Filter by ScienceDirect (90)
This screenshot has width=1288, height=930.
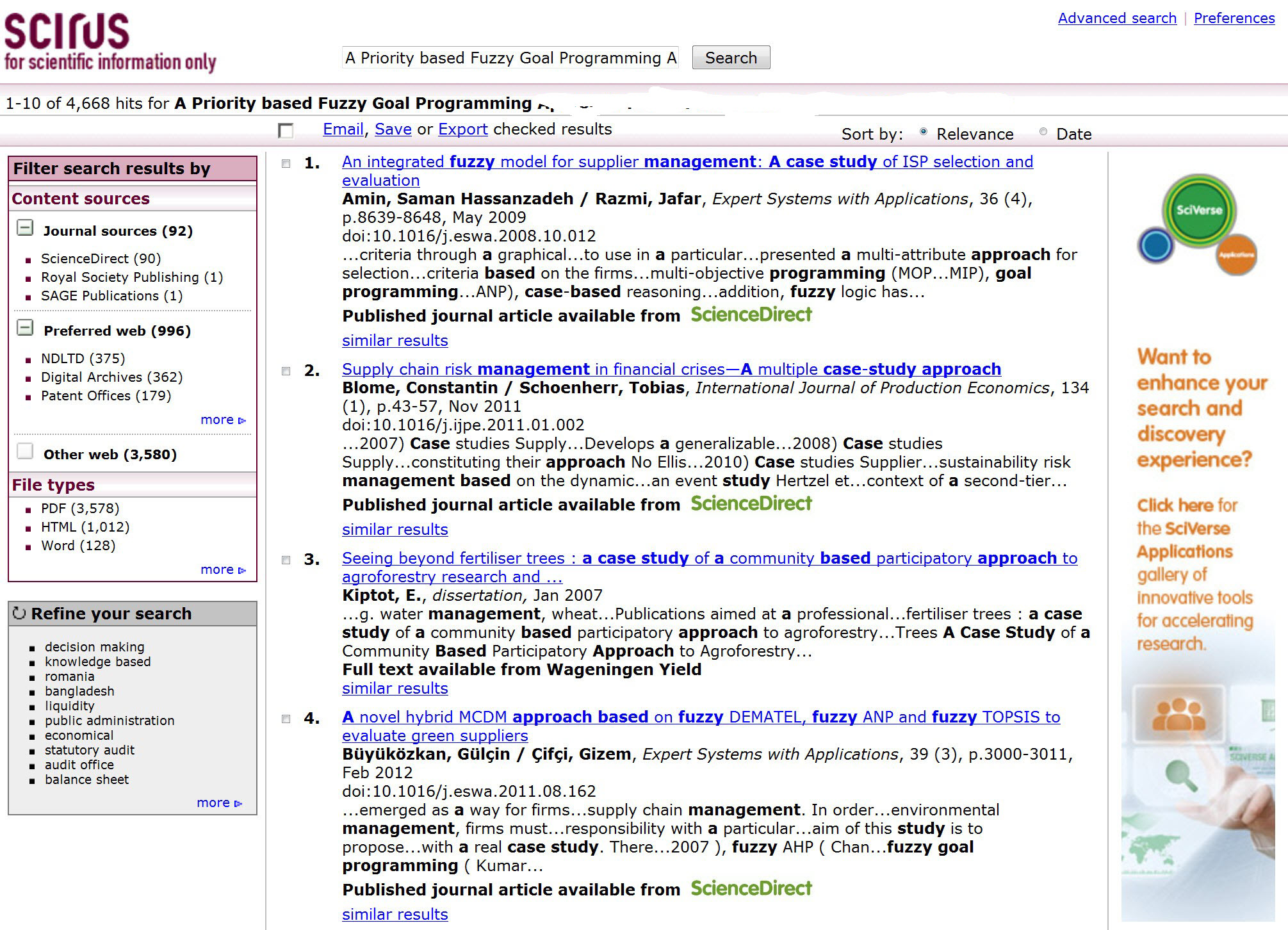101,259
